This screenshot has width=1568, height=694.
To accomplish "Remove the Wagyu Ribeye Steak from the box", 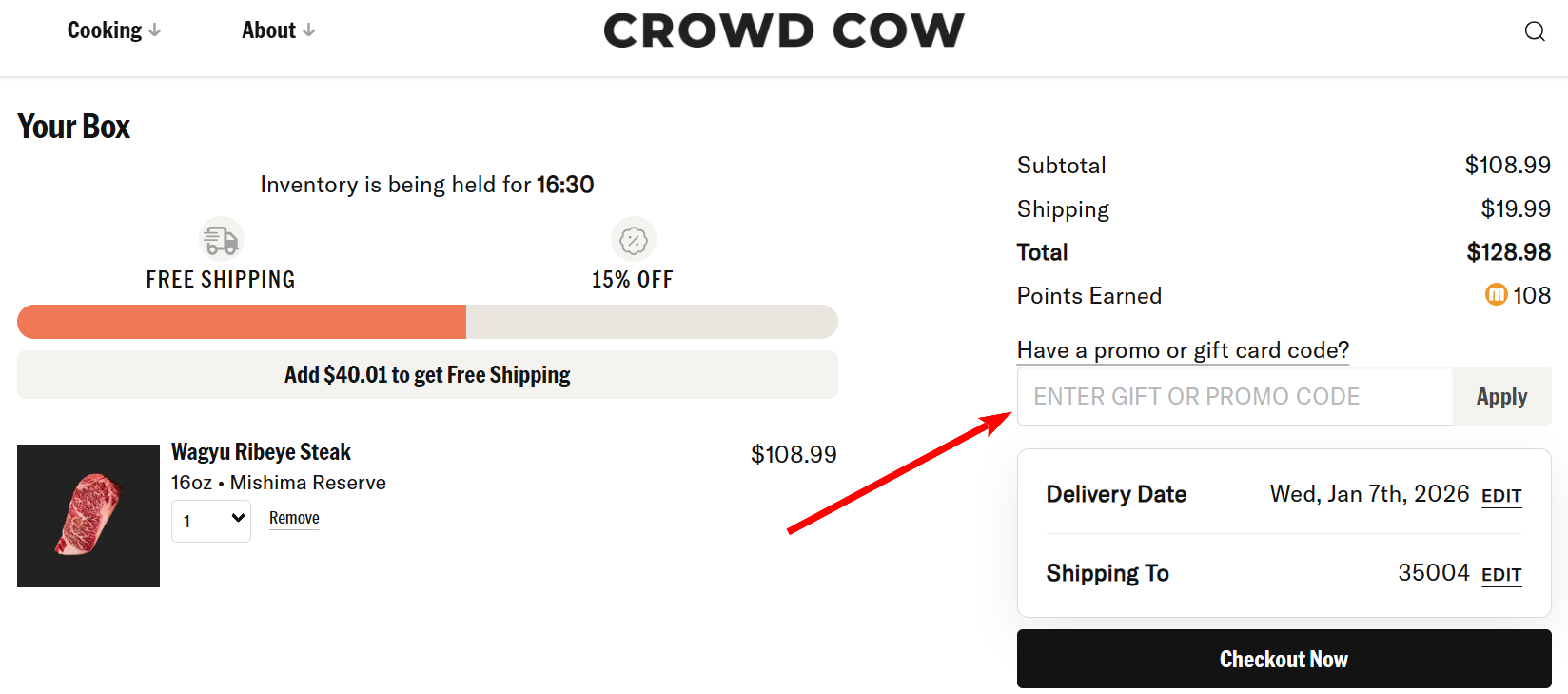I will click(x=294, y=518).
